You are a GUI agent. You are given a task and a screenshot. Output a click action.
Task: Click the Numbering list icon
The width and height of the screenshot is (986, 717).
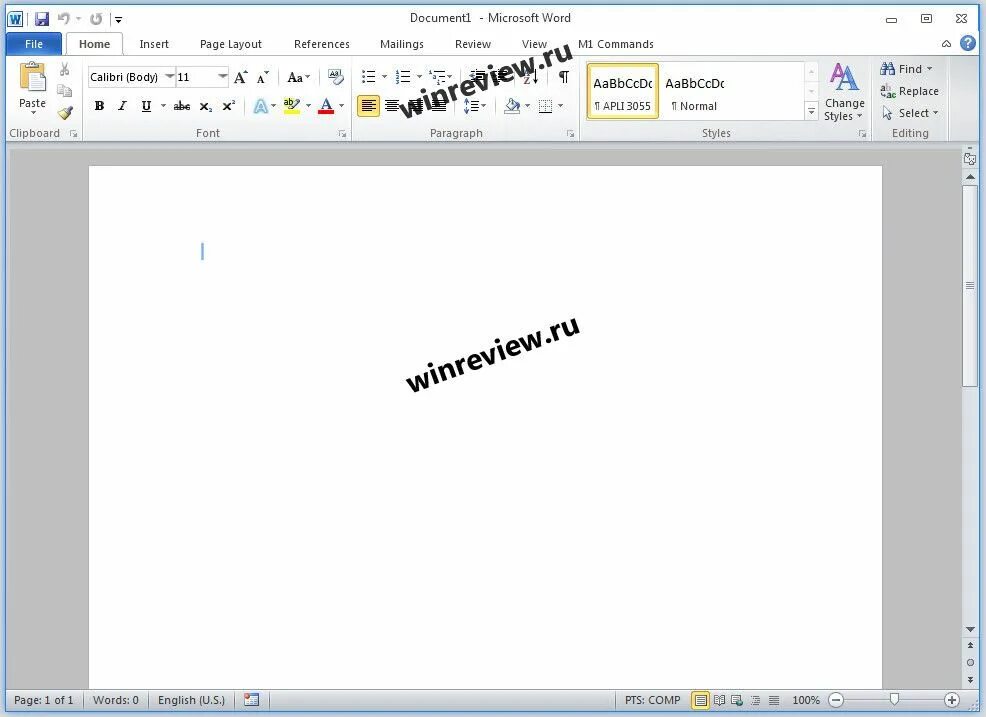pos(402,77)
